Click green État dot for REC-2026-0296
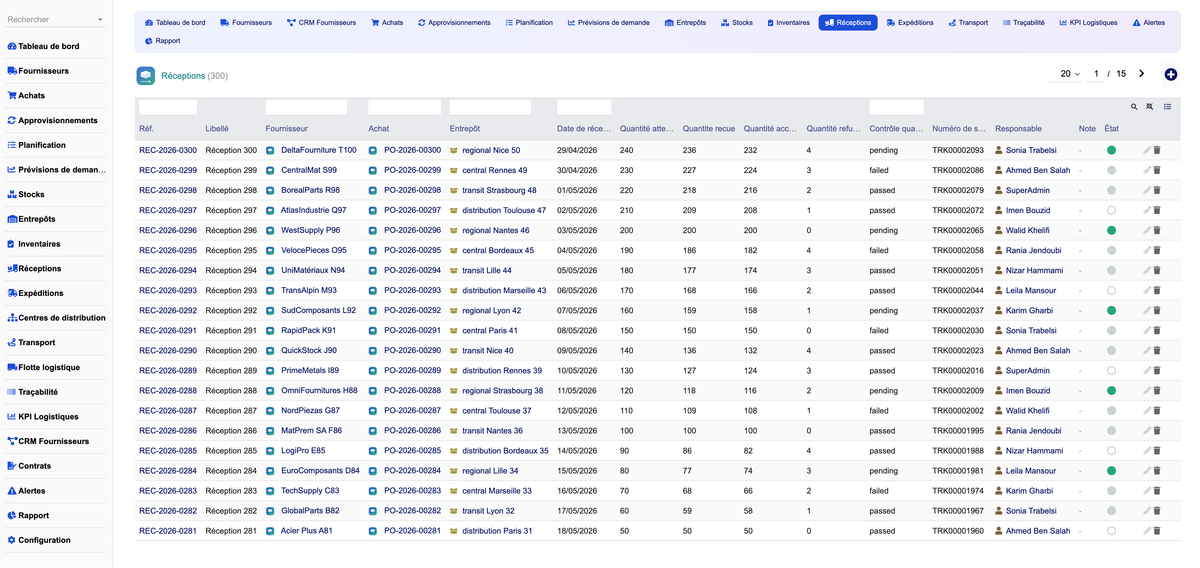Image resolution: width=1200 pixels, height=568 pixels. (1111, 230)
